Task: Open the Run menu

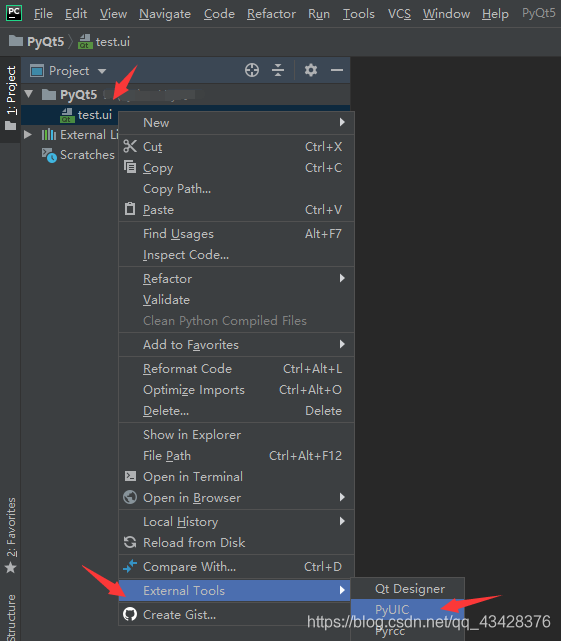Action: point(319,14)
